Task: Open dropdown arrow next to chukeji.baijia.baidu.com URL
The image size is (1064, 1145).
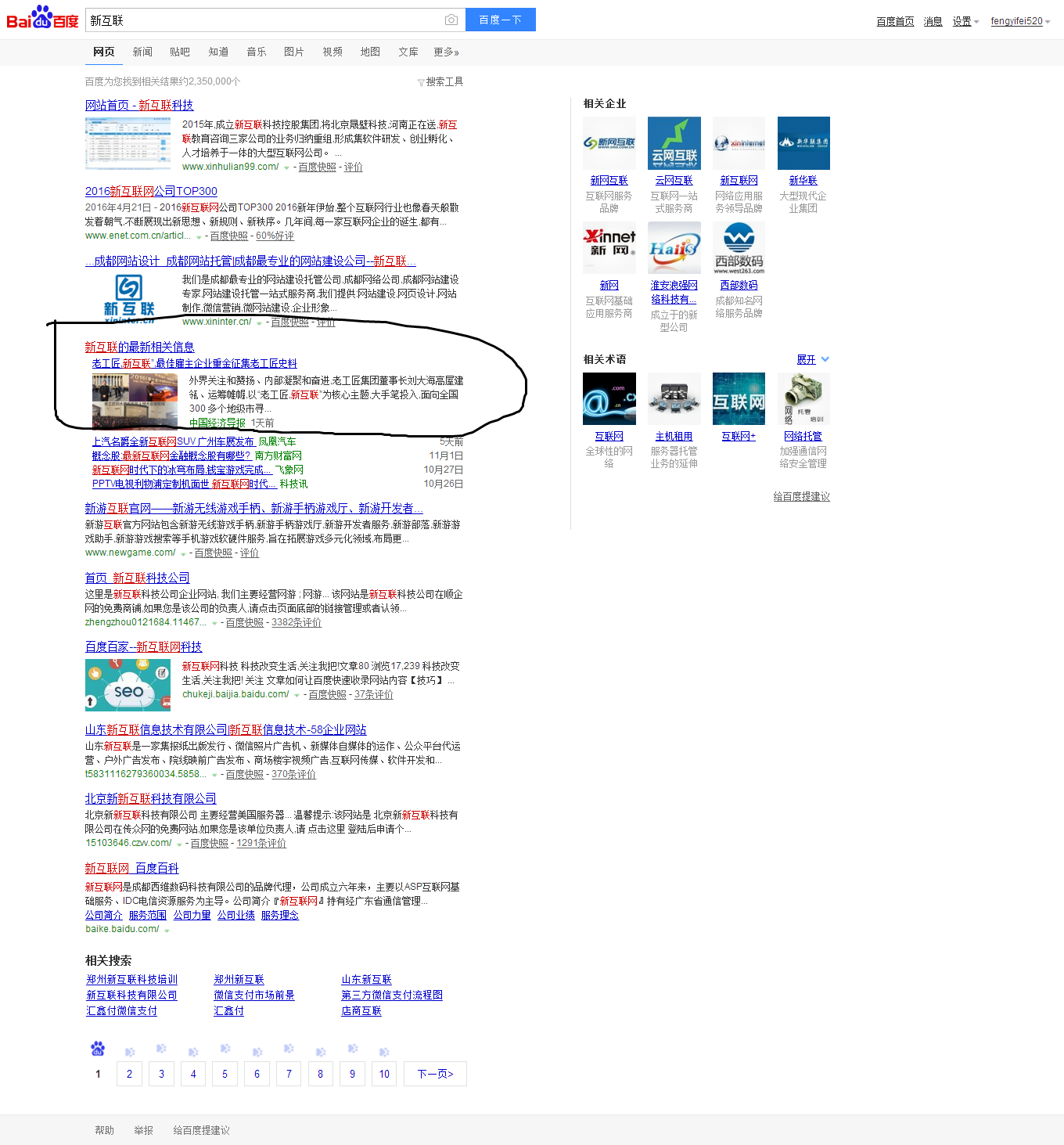Action: click(x=297, y=696)
